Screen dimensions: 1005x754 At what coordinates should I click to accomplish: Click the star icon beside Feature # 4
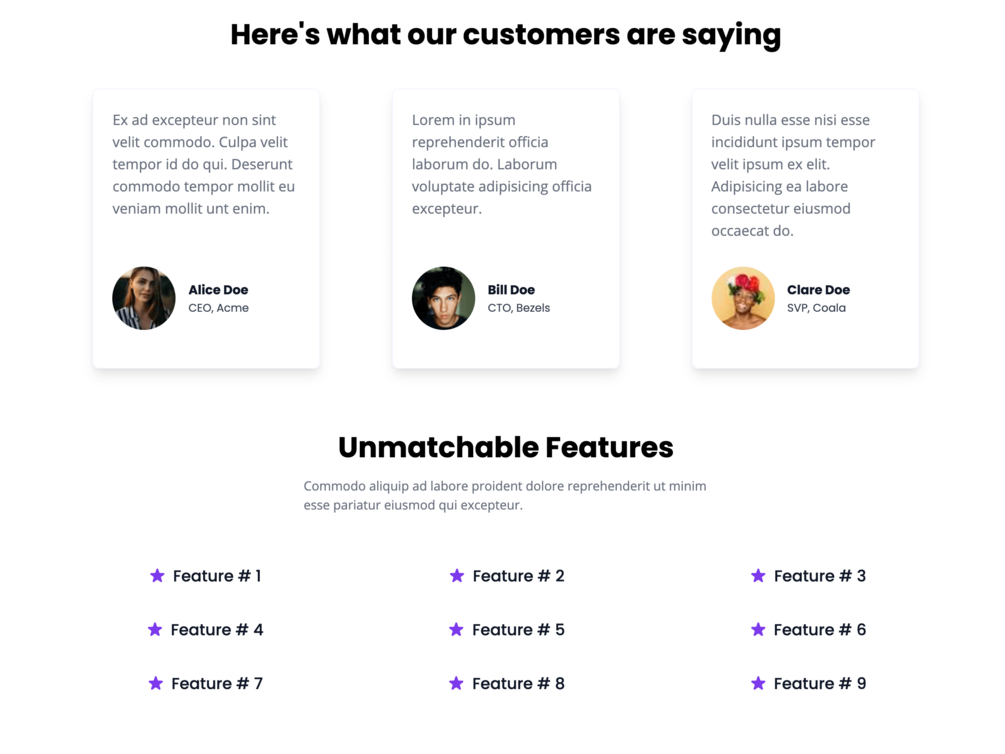[155, 630]
